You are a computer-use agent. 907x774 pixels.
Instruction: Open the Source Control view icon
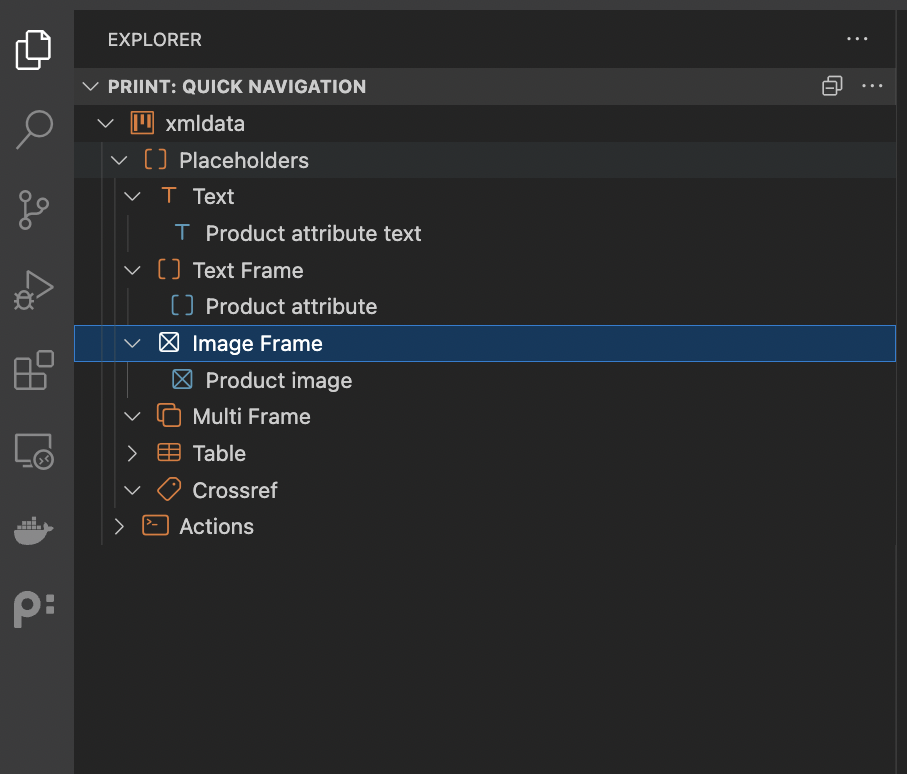[34, 210]
